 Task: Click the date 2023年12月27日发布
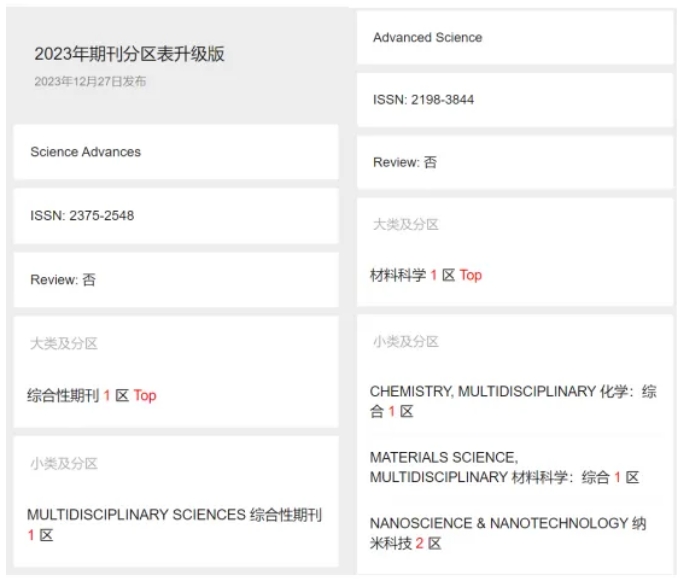point(90,81)
